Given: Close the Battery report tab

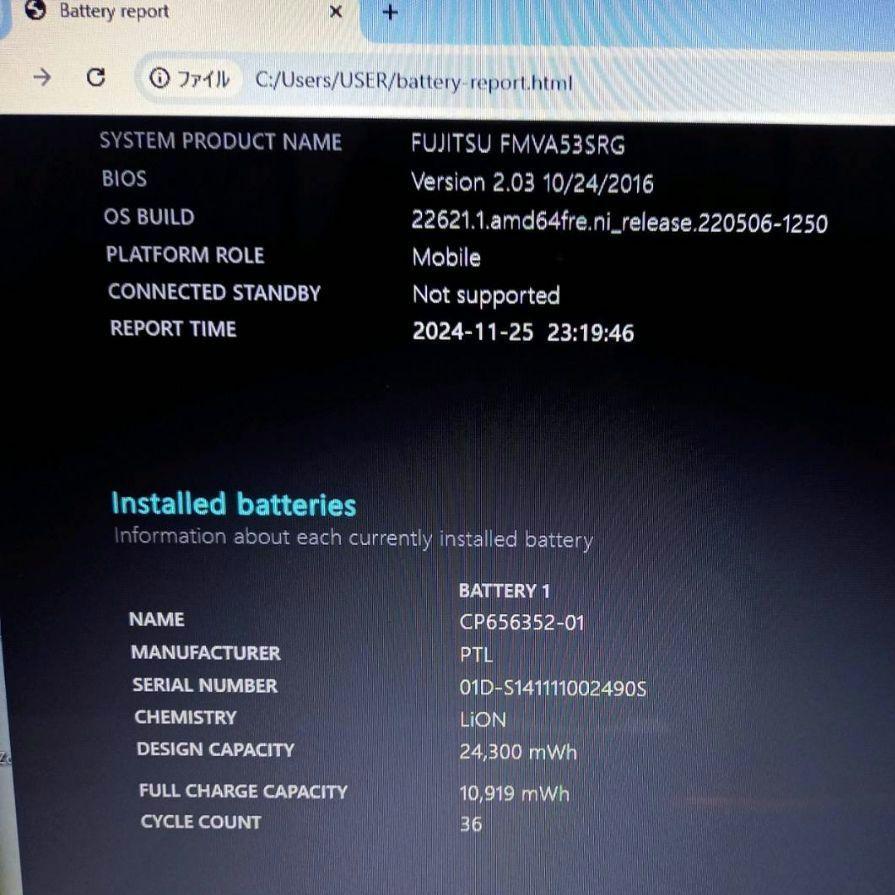Looking at the screenshot, I should point(336,11).
